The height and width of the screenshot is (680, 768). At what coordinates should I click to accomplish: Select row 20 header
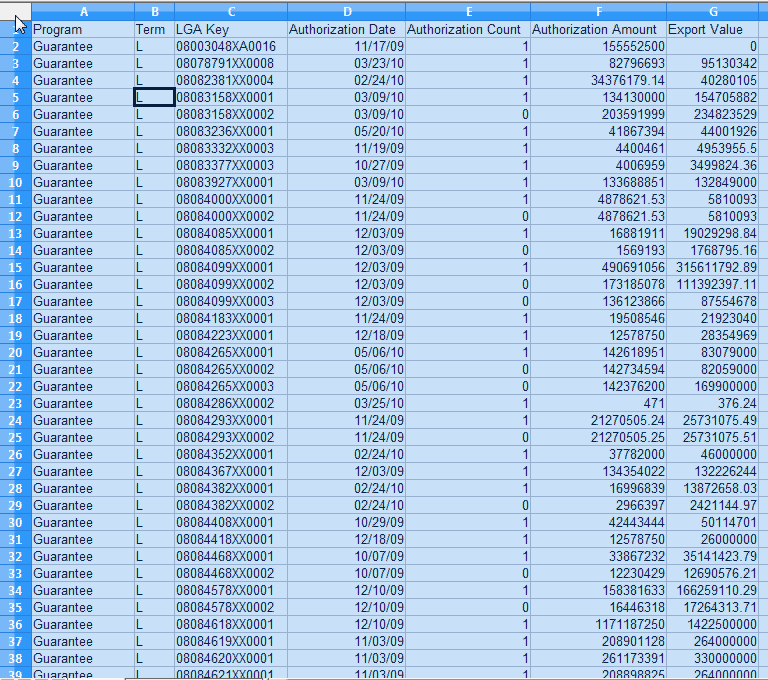click(x=16, y=352)
